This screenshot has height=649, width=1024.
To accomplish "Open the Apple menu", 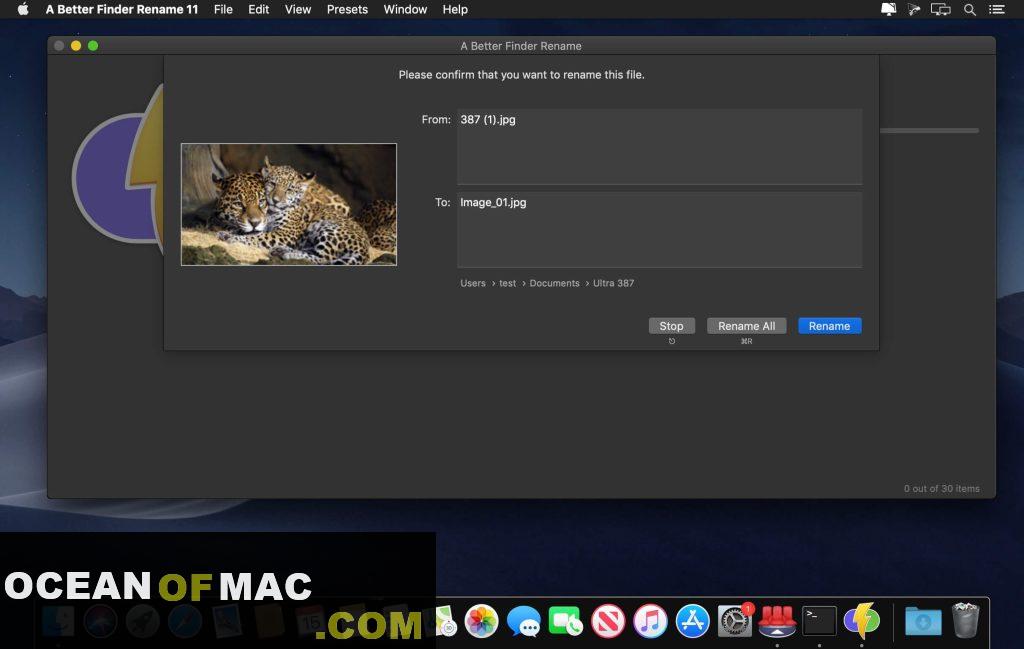I will (23, 9).
